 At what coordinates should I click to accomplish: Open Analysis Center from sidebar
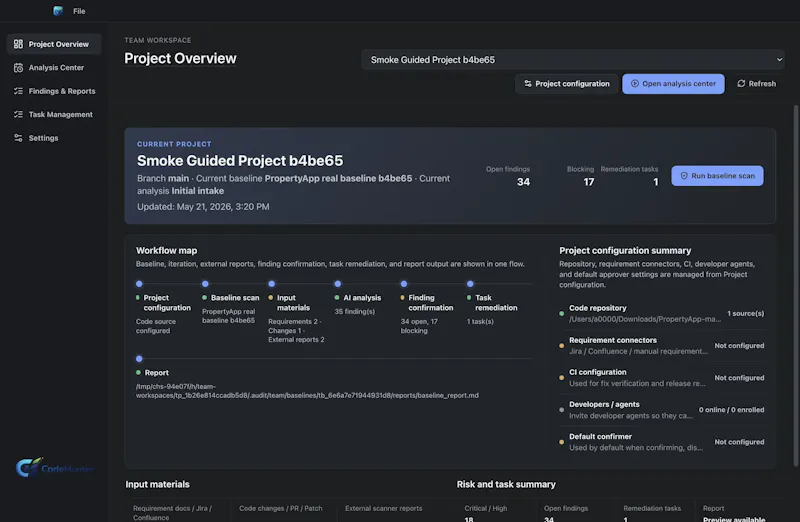pos(54,67)
